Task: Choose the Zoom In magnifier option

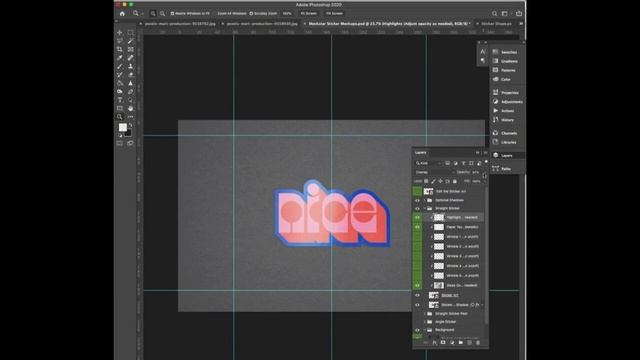Action: pyautogui.click(x=153, y=13)
